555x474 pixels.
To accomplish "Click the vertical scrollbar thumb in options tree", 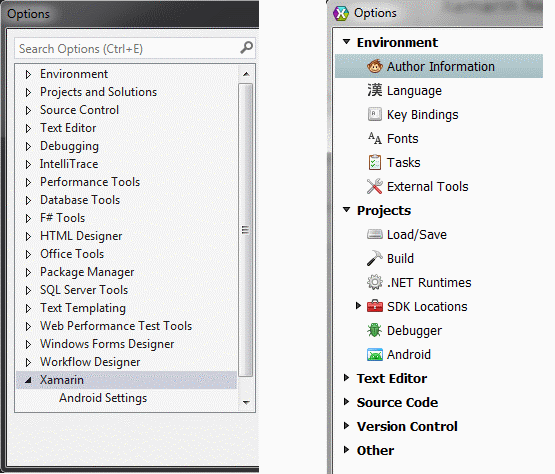I will click(x=246, y=230).
